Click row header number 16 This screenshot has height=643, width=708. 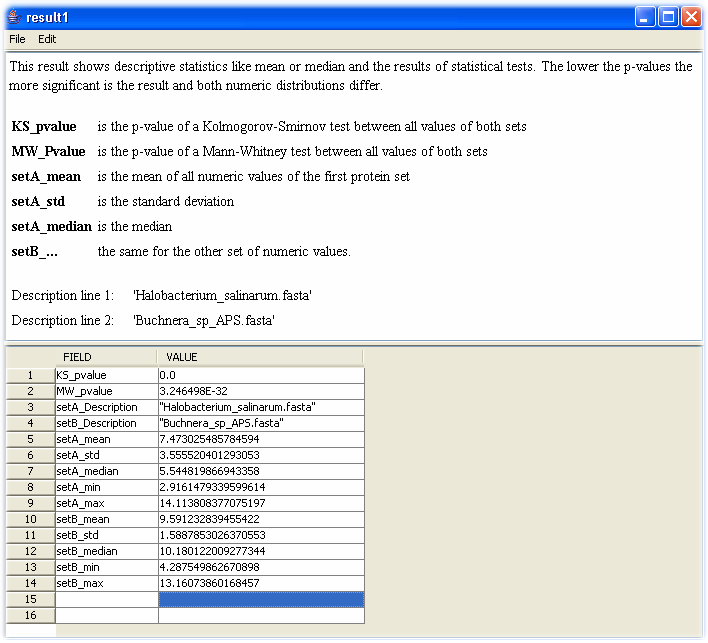click(x=30, y=616)
